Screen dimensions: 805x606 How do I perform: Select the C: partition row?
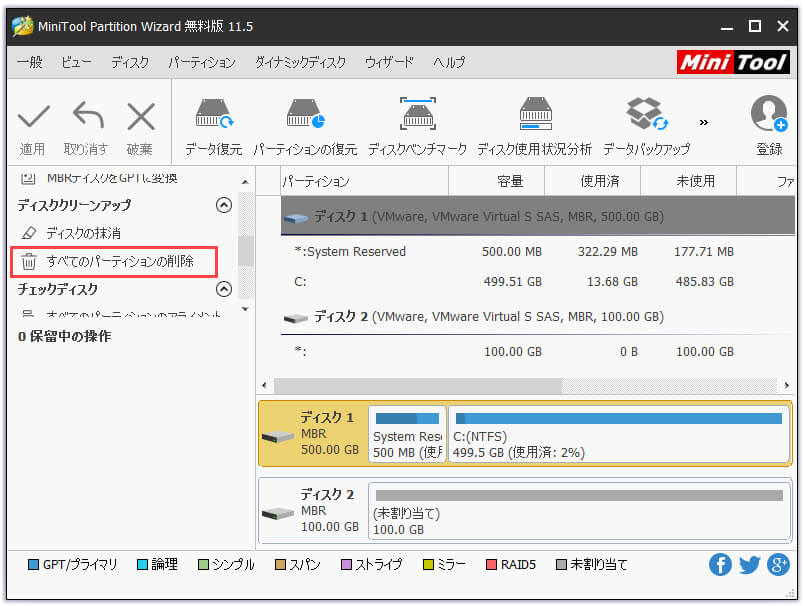(x=538, y=282)
